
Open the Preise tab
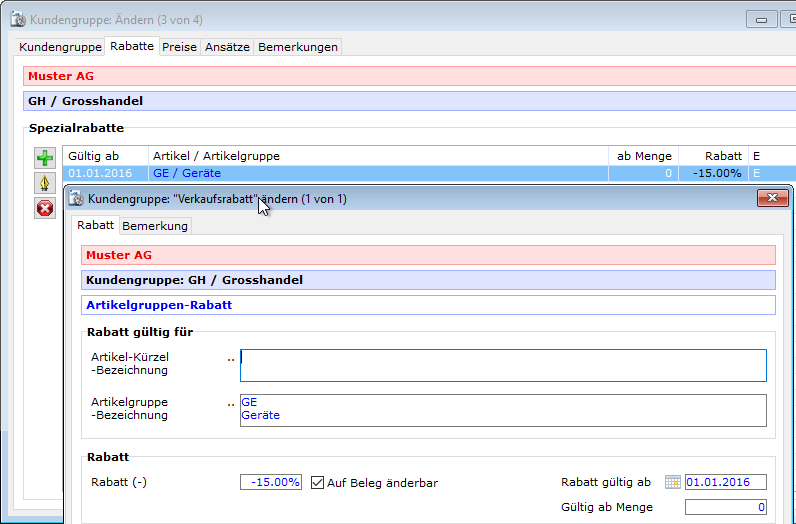pyautogui.click(x=180, y=47)
